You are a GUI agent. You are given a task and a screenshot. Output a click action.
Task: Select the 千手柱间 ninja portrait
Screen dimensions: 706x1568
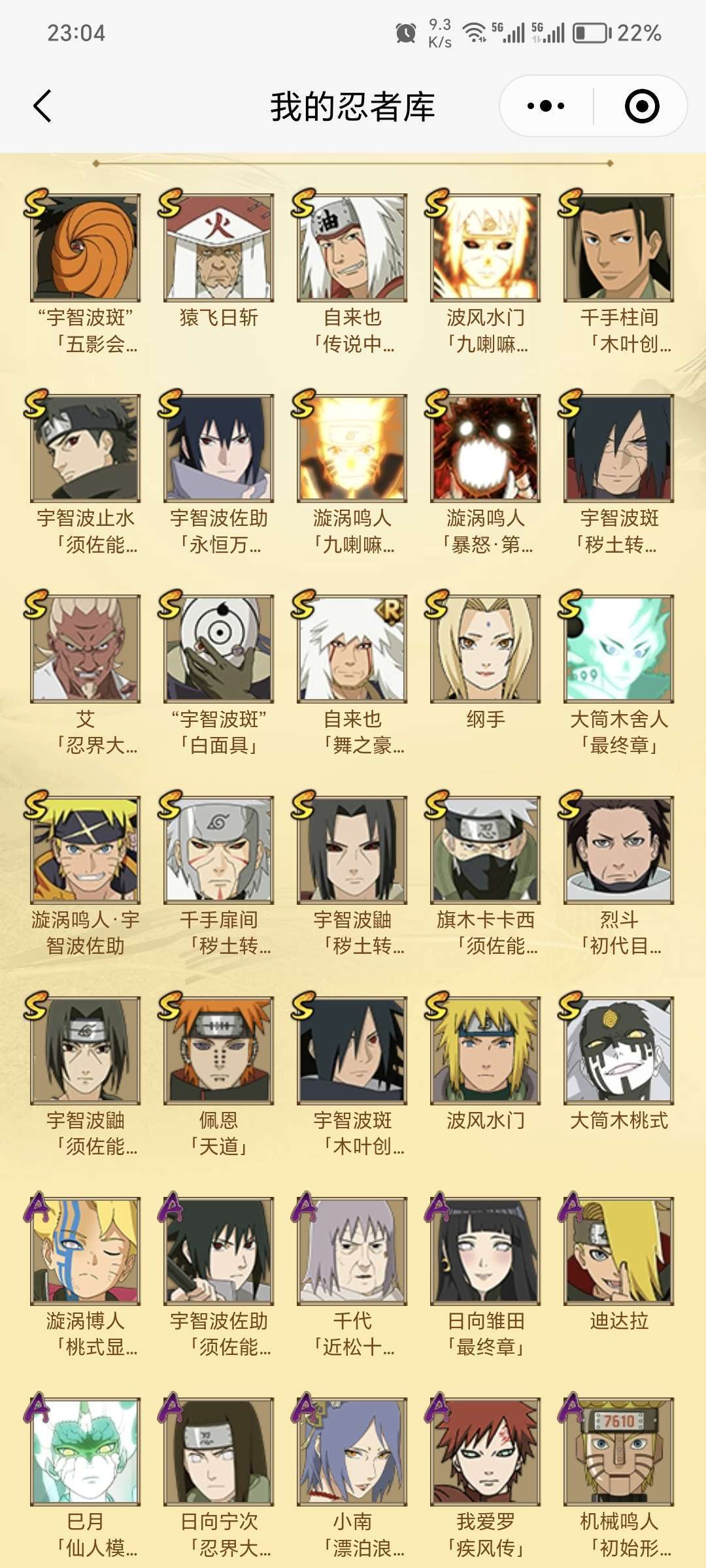(x=619, y=247)
